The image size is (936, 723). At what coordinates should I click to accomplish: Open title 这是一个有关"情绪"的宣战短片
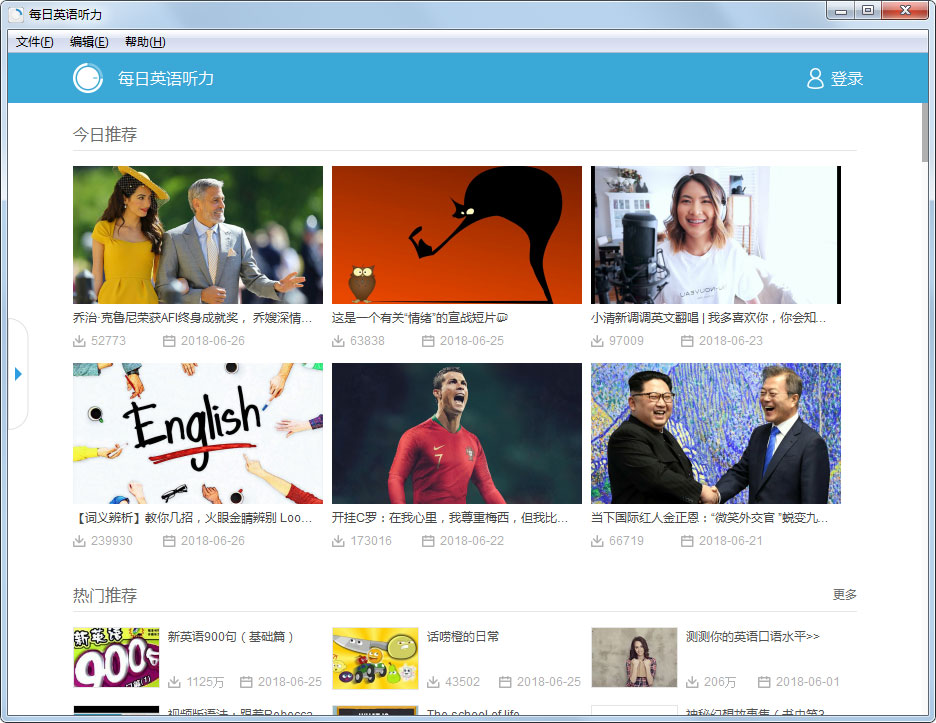(420, 318)
